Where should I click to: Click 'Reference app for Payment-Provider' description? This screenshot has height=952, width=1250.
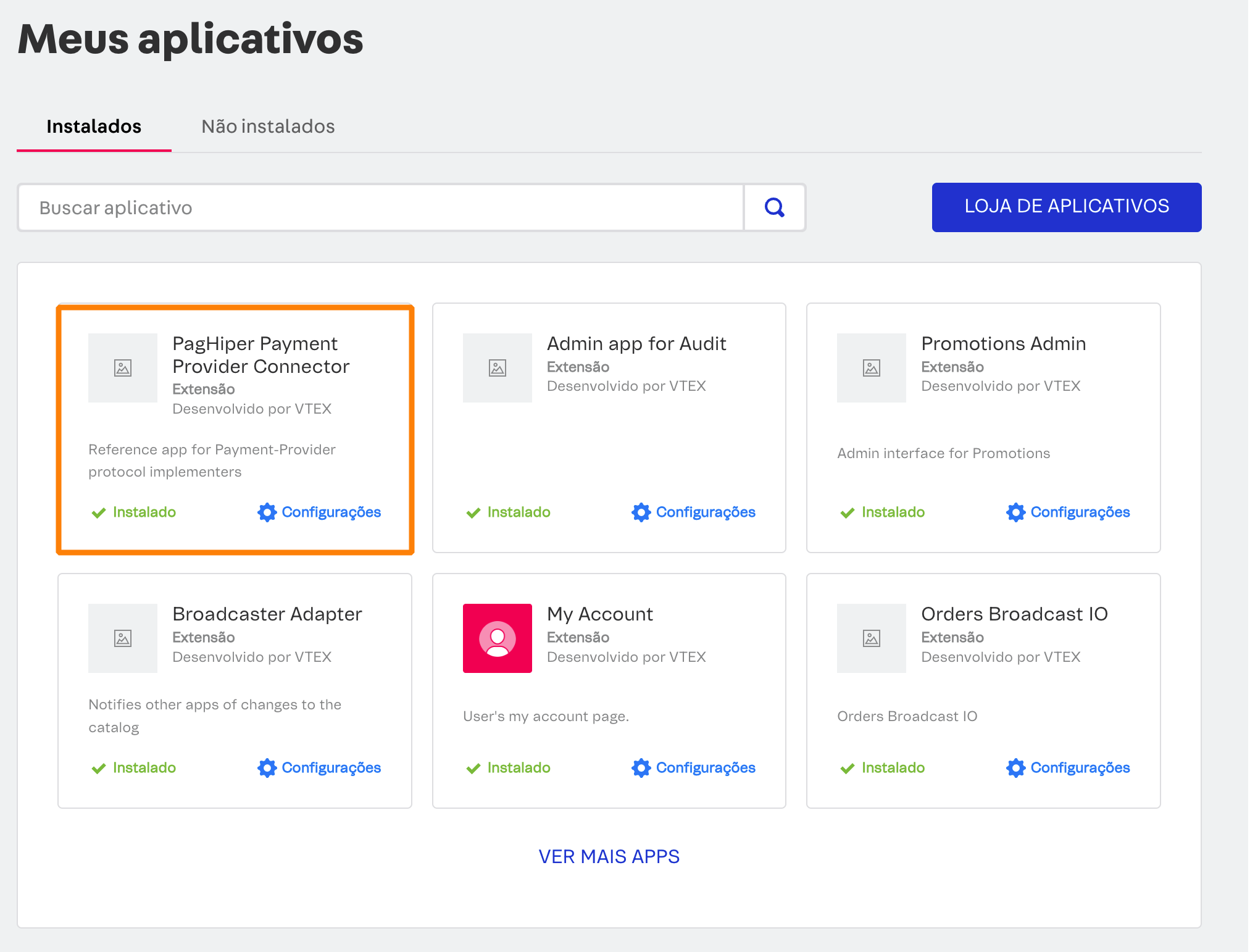click(212, 461)
